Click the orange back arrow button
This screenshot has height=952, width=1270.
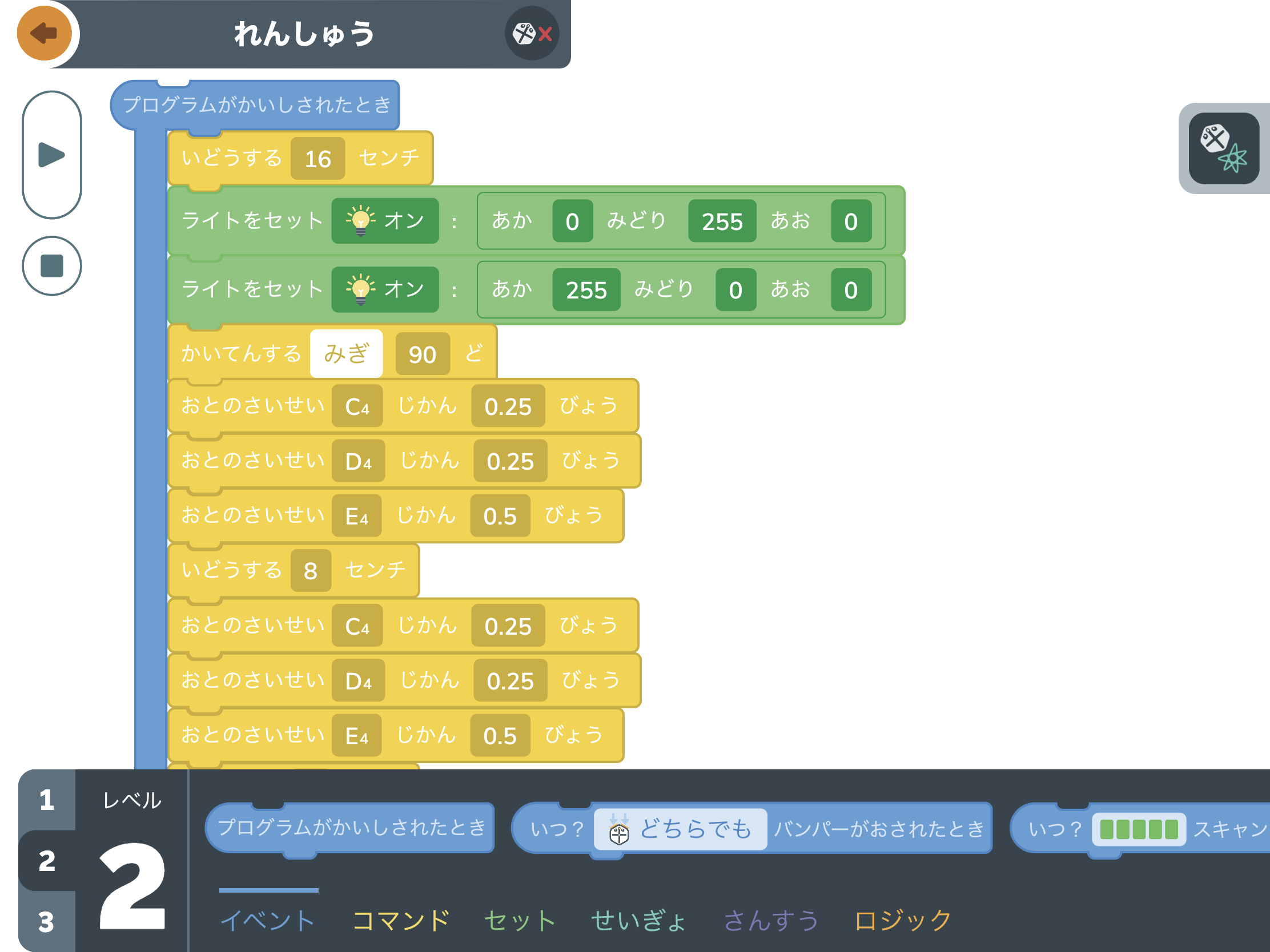pyautogui.click(x=44, y=33)
